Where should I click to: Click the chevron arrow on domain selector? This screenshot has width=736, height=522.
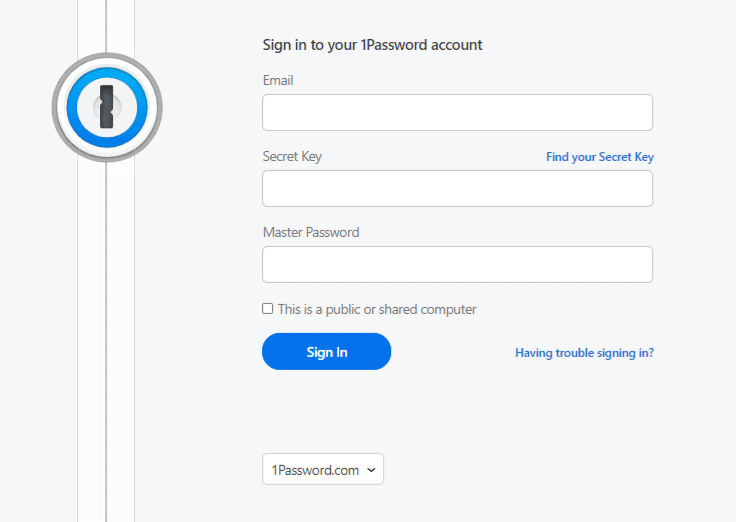tap(371, 469)
